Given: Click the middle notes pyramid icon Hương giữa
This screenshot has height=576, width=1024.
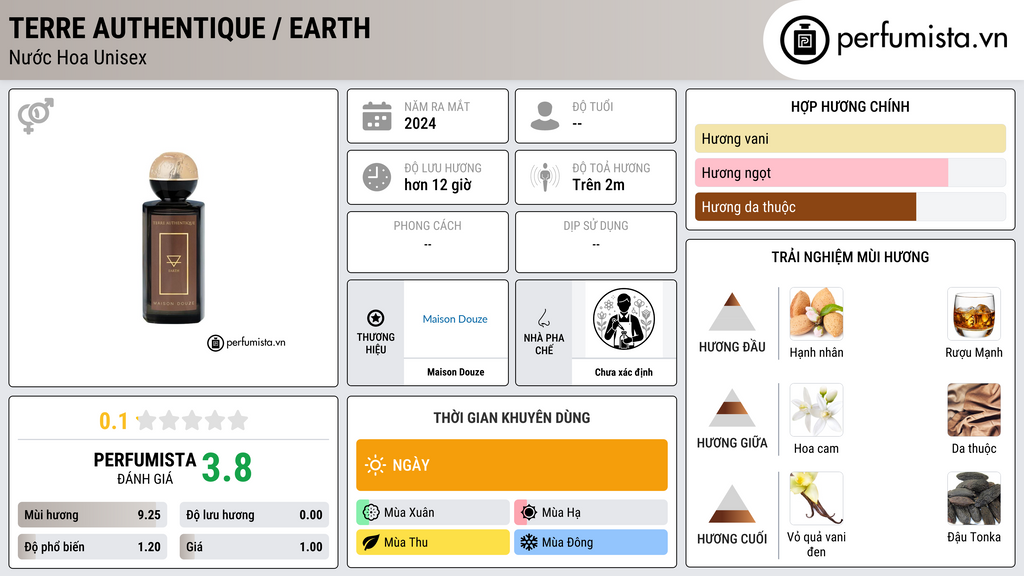Looking at the screenshot, I should tap(732, 408).
